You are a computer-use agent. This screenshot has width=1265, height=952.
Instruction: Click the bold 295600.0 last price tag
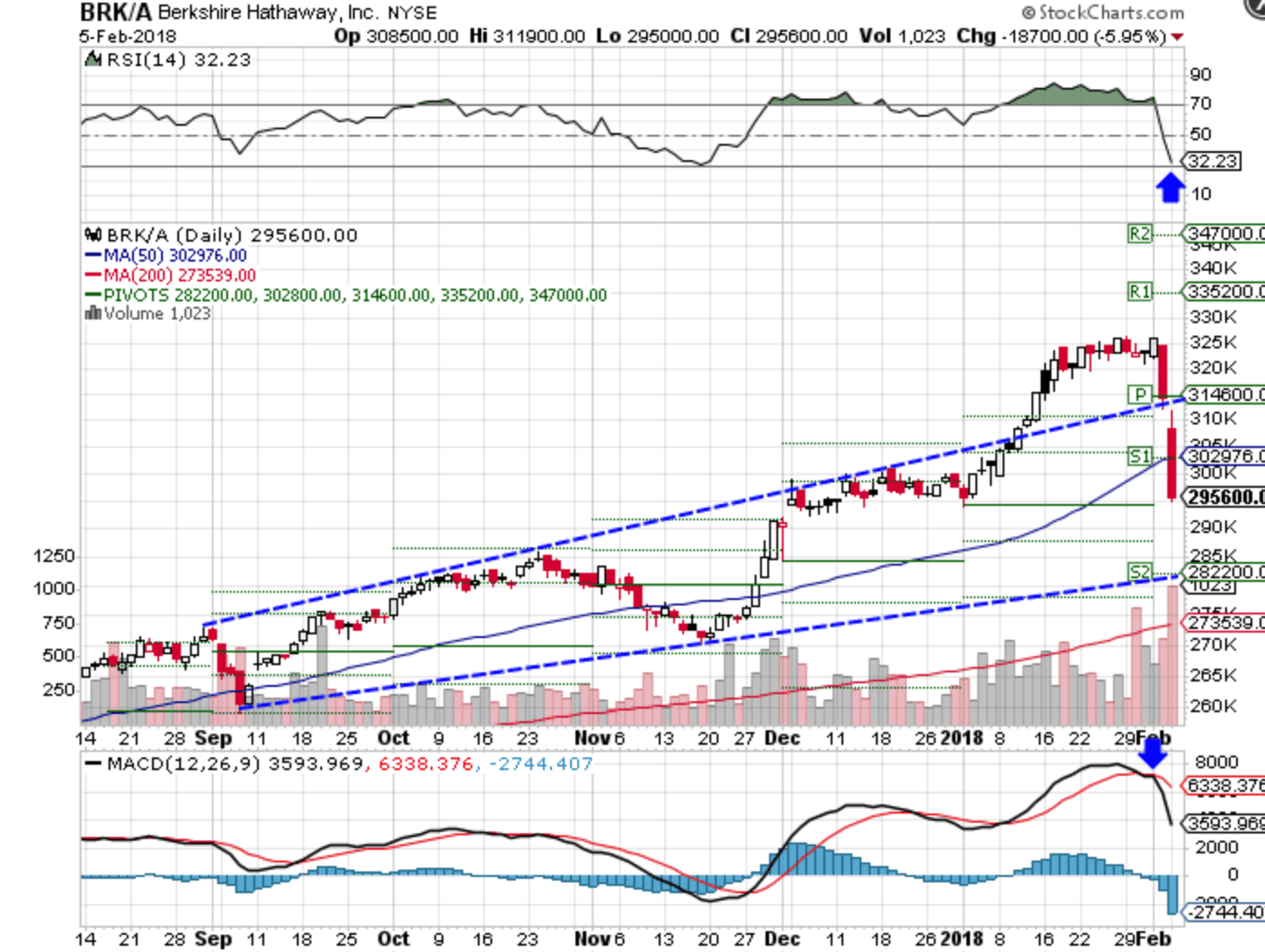[x=1224, y=497]
